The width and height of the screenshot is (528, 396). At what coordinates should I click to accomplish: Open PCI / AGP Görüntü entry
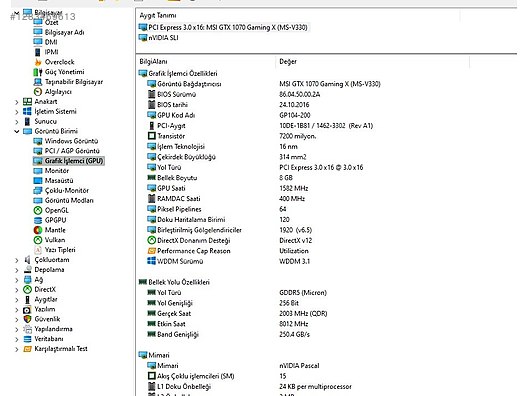[72, 151]
